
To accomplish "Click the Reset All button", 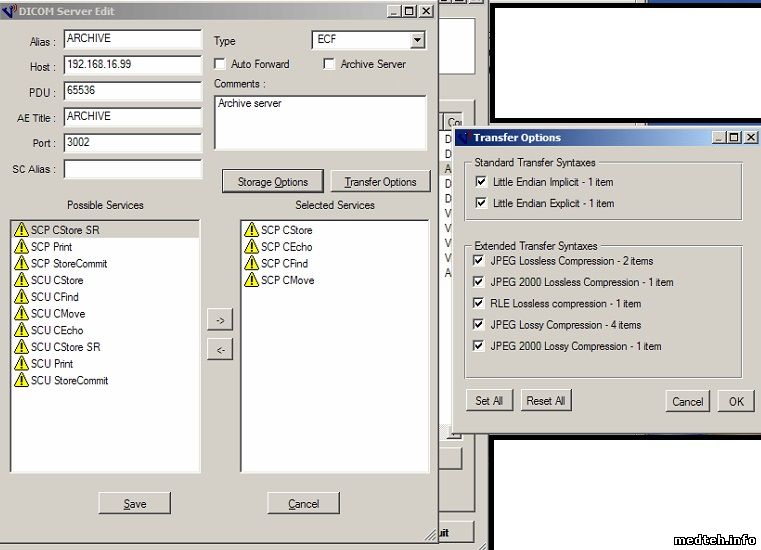I will (546, 401).
